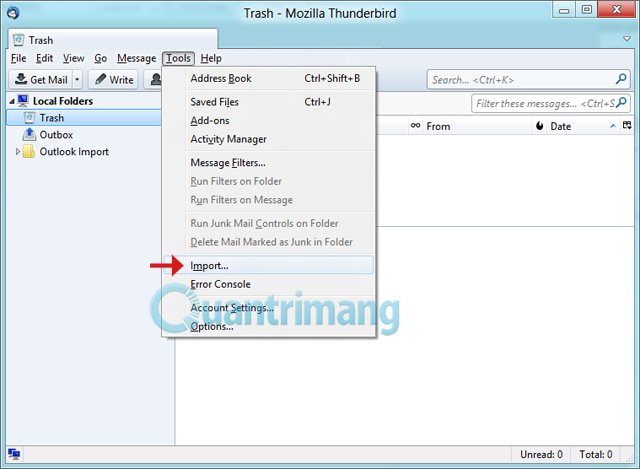Image resolution: width=640 pixels, height=469 pixels.
Task: Minimize the Thunderbird window
Action: click(564, 11)
